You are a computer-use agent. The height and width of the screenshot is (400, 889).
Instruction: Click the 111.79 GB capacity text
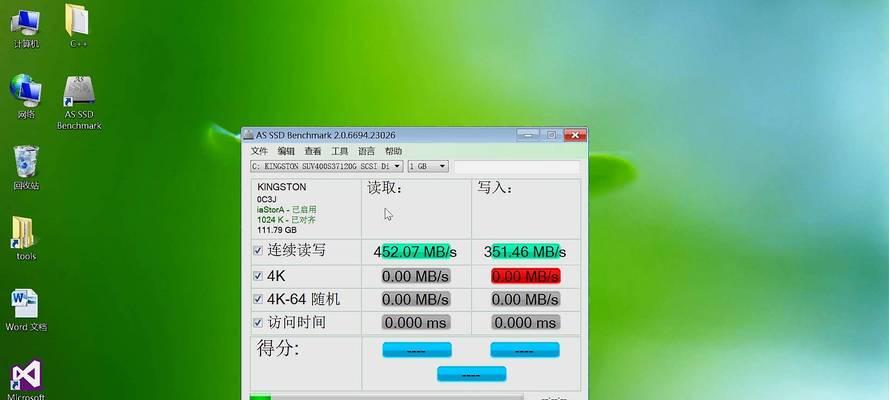coord(277,230)
